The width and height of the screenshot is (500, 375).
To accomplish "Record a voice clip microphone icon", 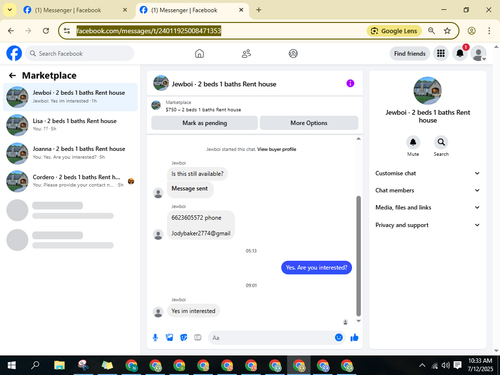I will pyautogui.click(x=155, y=338).
